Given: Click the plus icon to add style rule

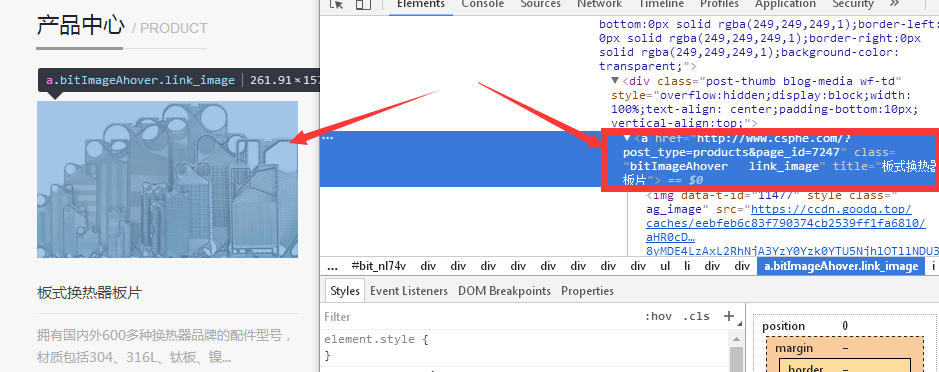Looking at the screenshot, I should 729,316.
